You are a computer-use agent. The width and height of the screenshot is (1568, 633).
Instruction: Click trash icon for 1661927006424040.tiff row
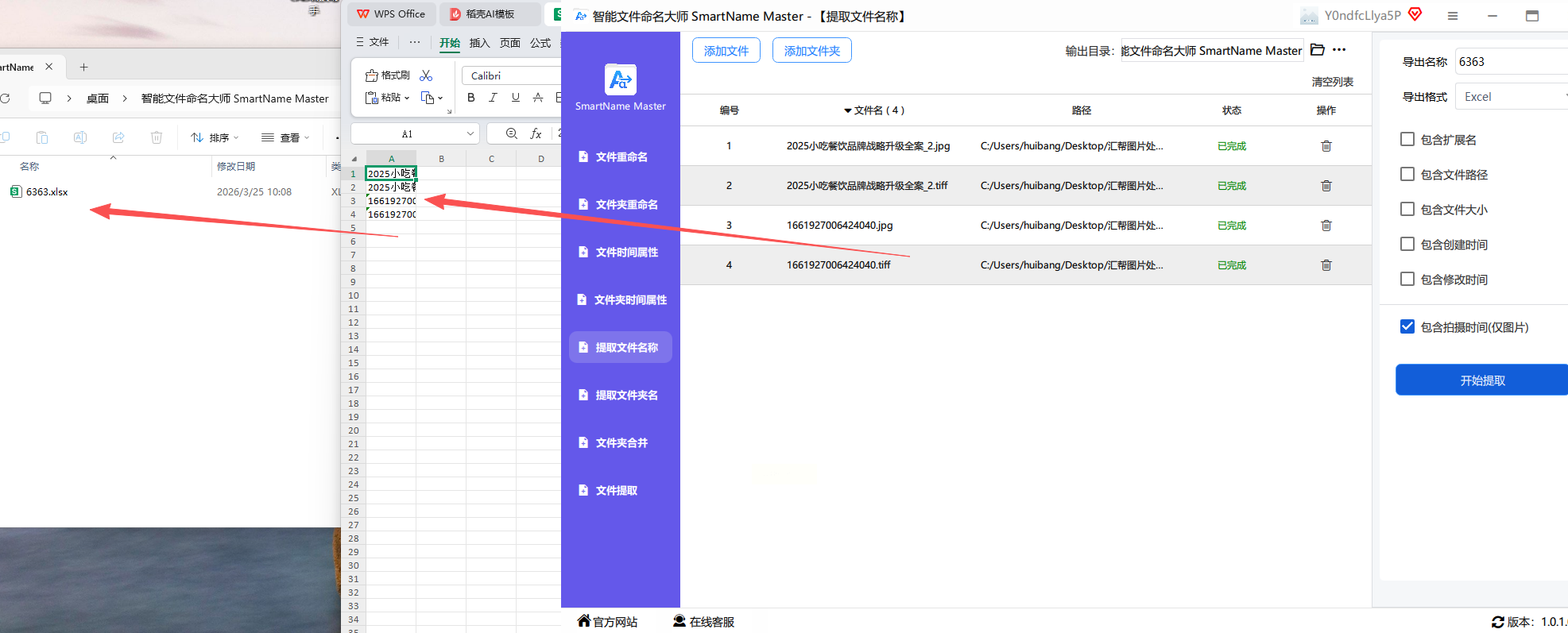coord(1326,265)
